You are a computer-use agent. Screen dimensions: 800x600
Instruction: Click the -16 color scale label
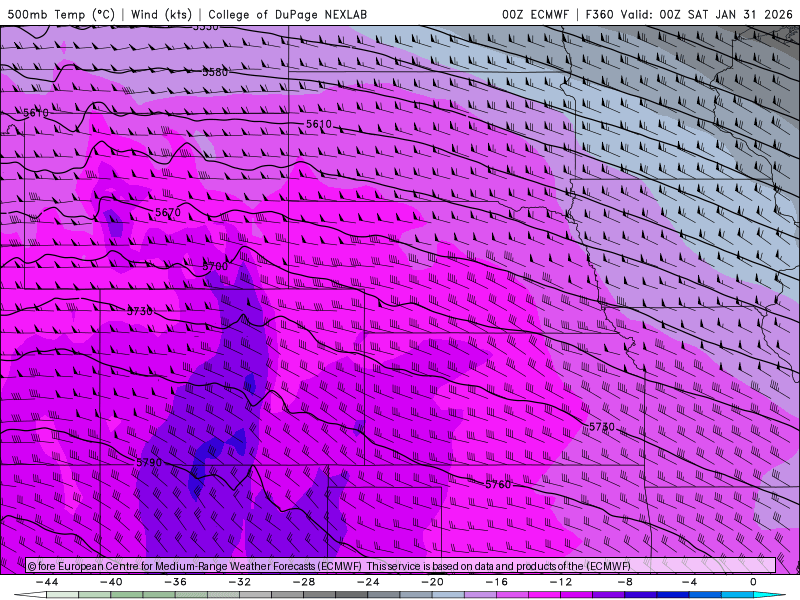(497, 582)
